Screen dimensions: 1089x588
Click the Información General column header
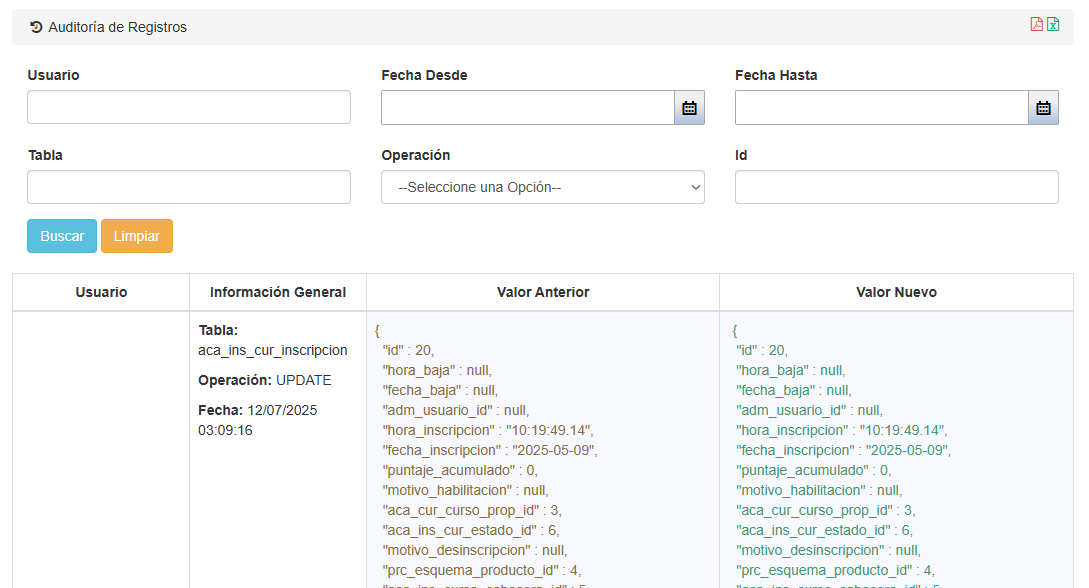(x=278, y=292)
